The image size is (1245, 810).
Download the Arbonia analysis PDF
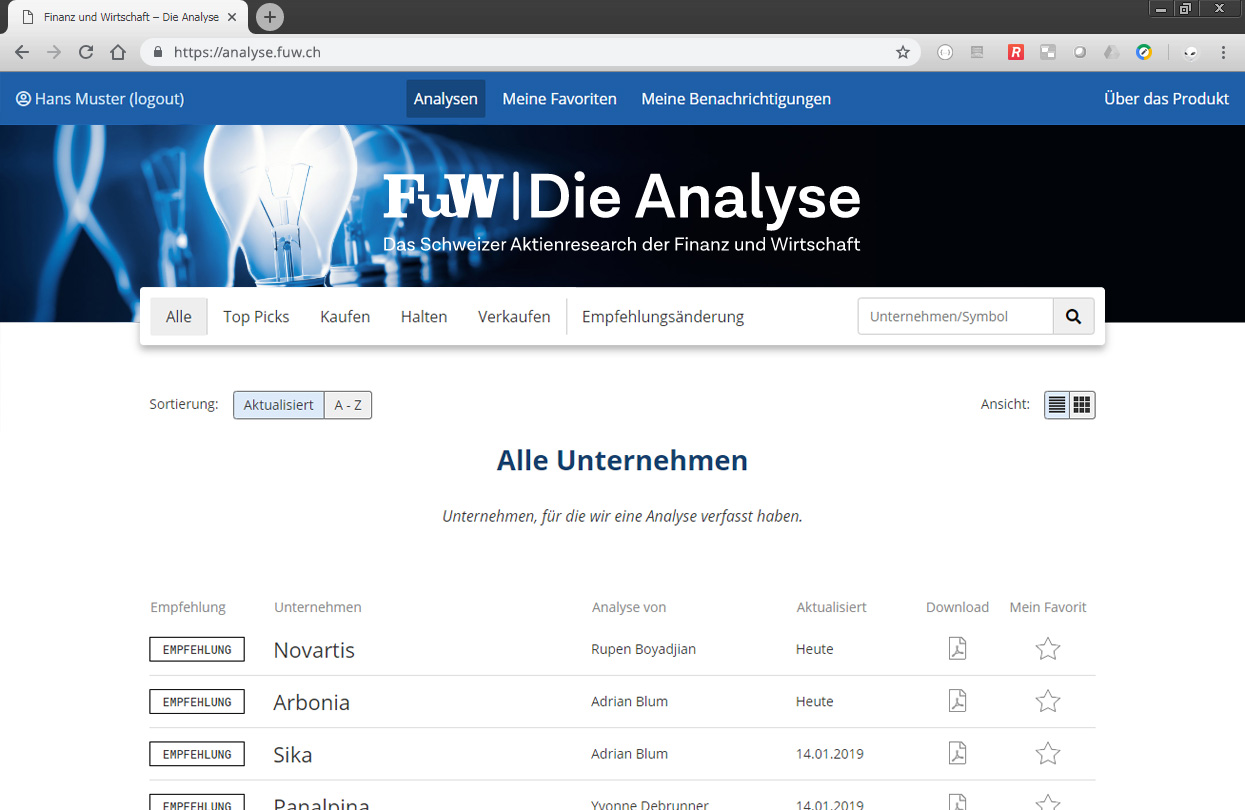[957, 701]
